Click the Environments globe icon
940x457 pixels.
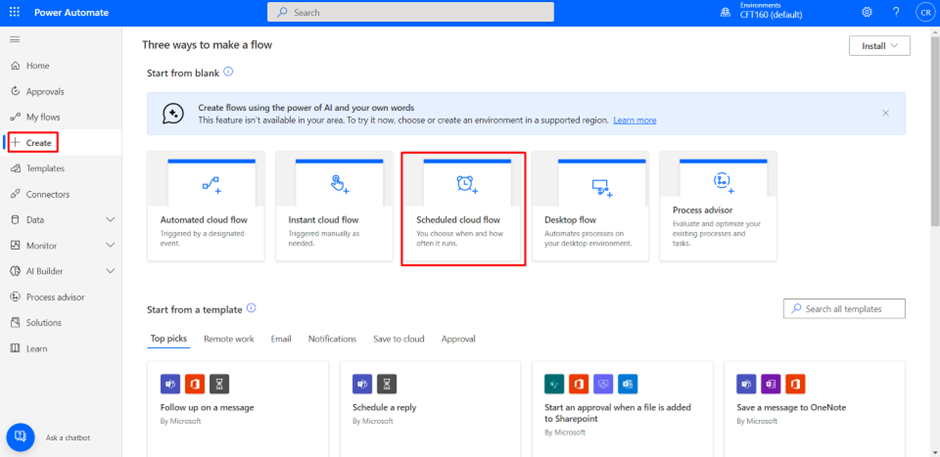pos(725,12)
